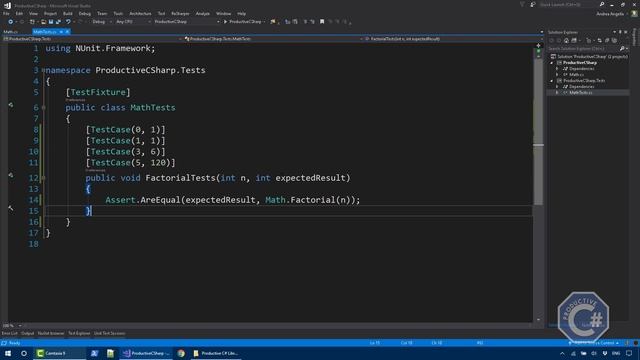This screenshot has height=360, width=640.
Task: Click the Save All toolbar icon
Action: [58, 22]
